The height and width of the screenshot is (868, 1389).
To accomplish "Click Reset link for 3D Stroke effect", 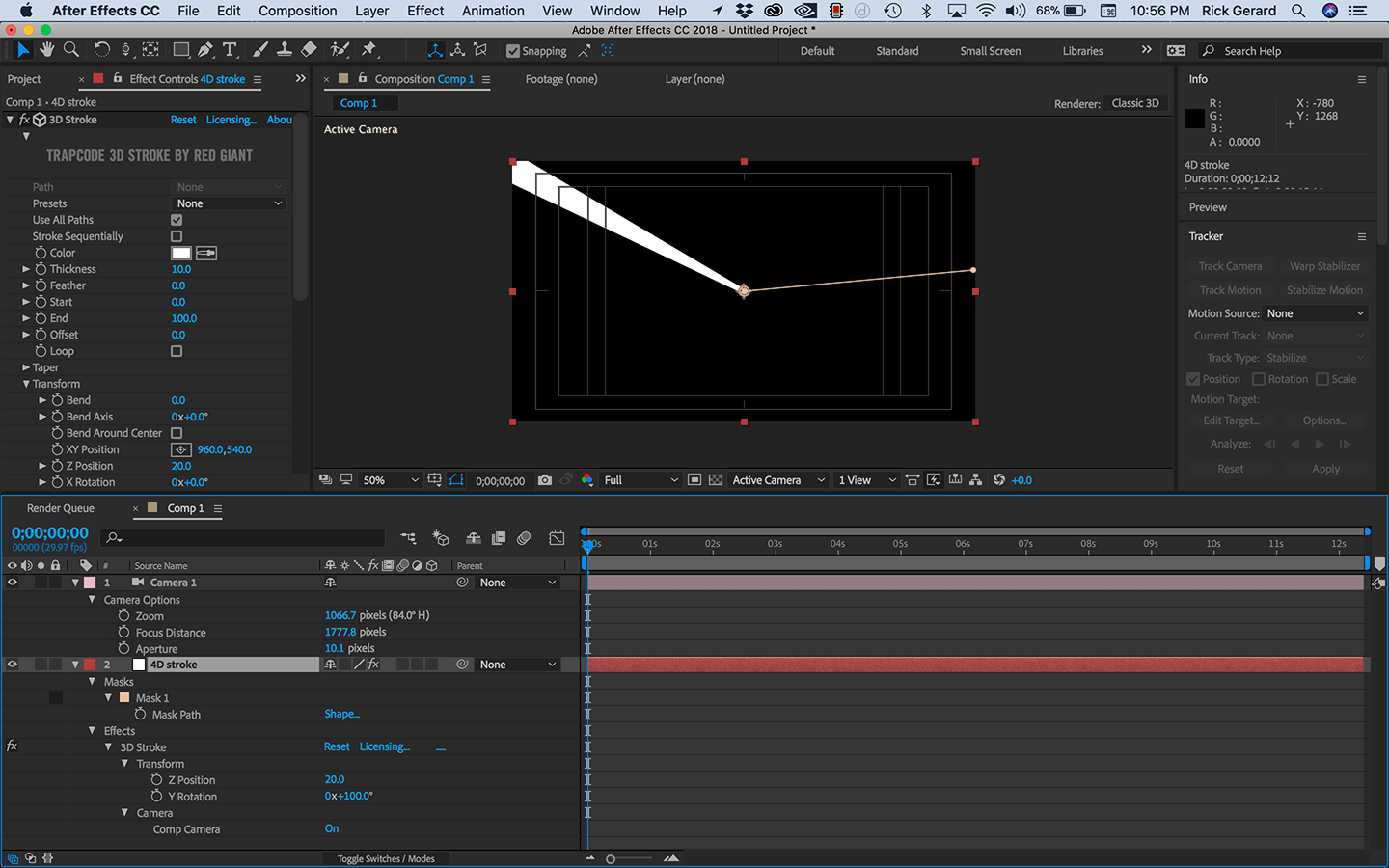I will pos(183,120).
